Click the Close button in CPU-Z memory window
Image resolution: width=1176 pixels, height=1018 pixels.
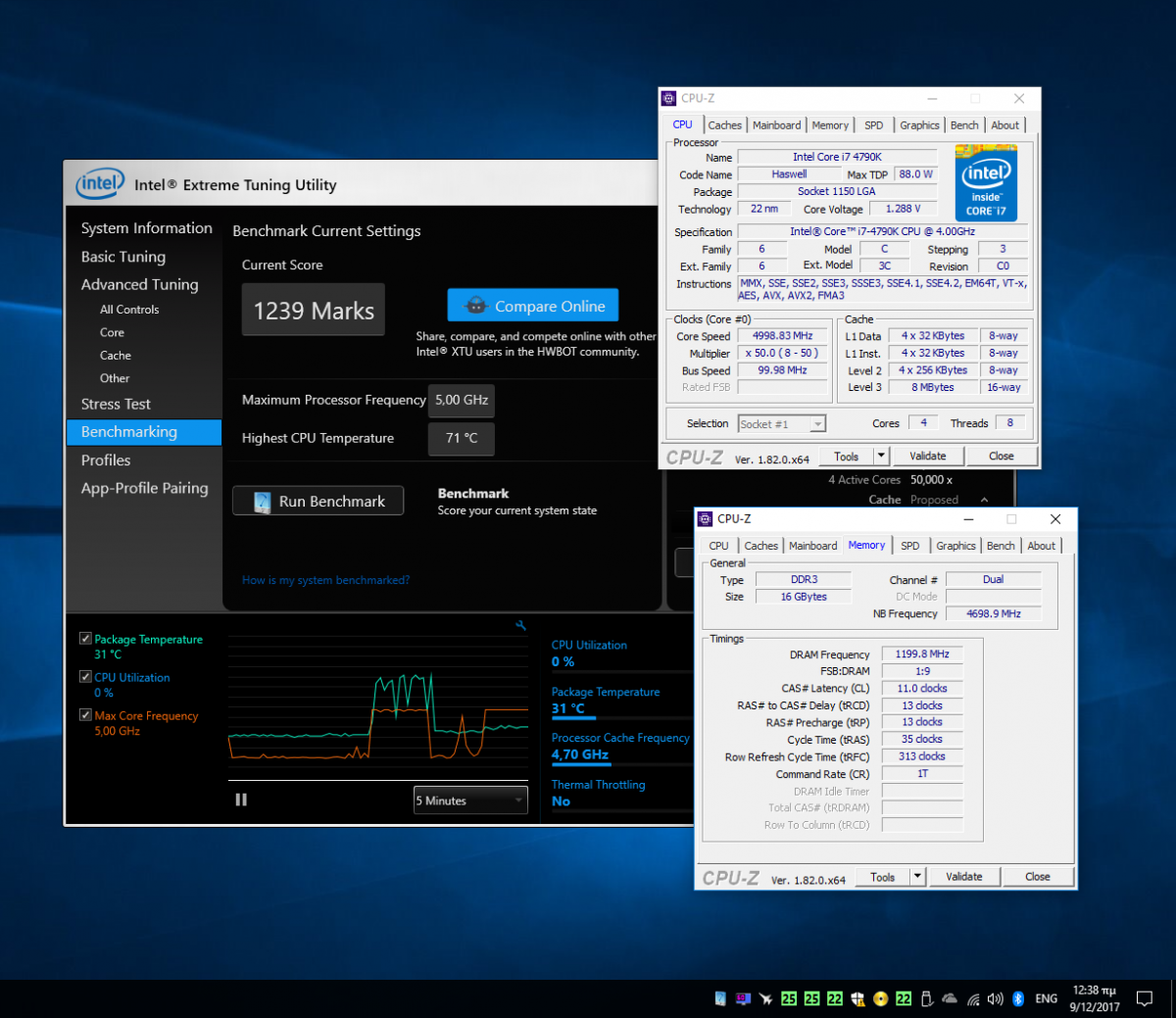pyautogui.click(x=1038, y=877)
